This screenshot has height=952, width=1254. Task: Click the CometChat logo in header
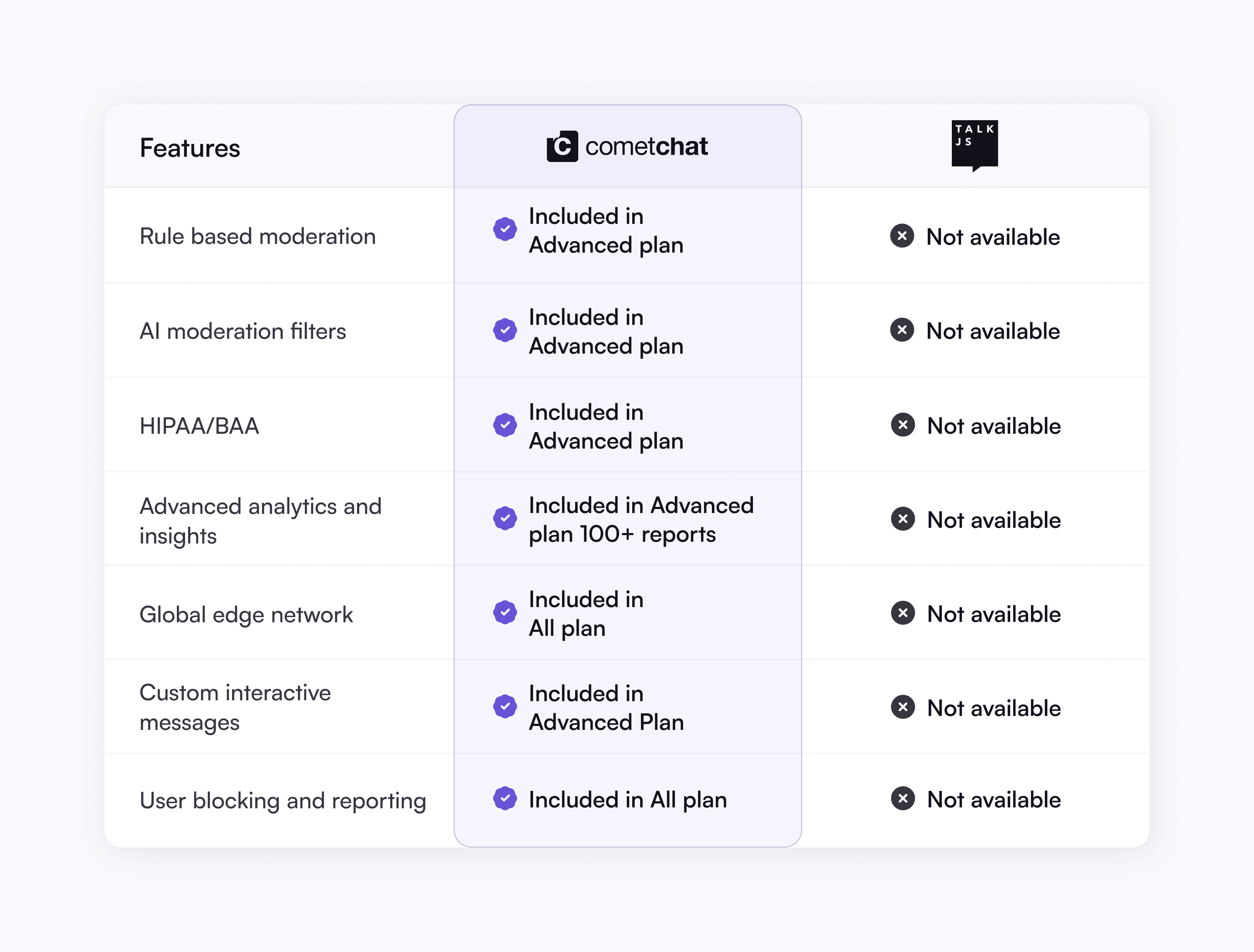pyautogui.click(x=627, y=146)
